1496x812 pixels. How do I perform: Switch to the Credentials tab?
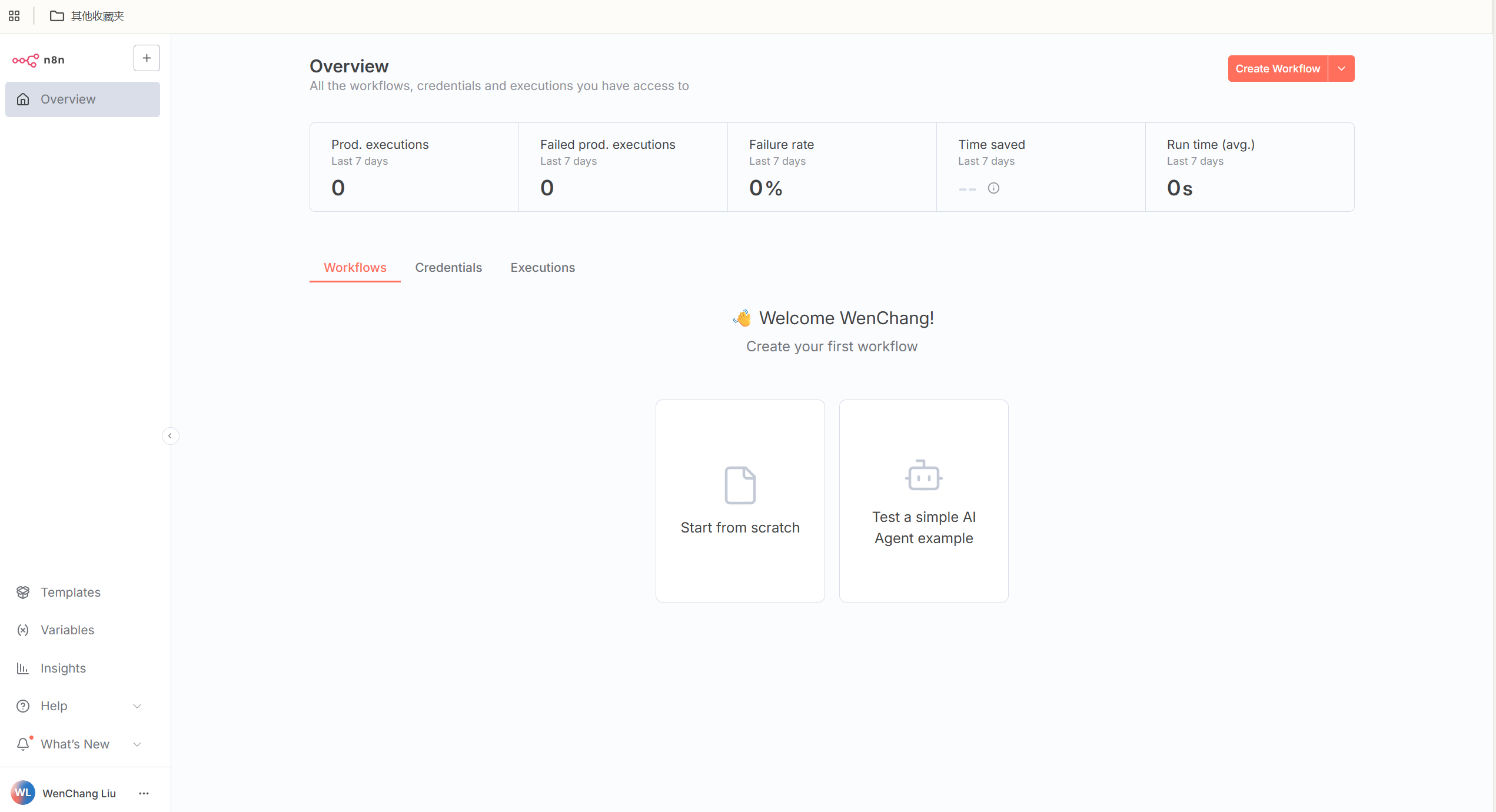448,267
